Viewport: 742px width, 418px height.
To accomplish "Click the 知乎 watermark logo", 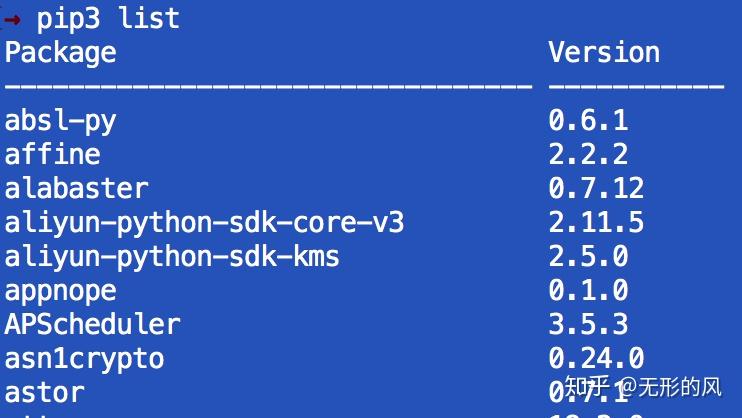I will (586, 386).
